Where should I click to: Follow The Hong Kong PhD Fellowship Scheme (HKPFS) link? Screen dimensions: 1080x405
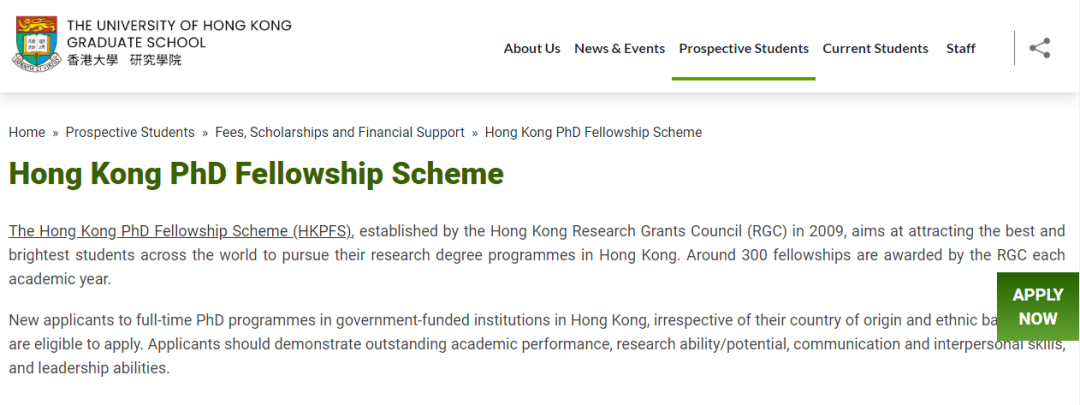coord(180,231)
